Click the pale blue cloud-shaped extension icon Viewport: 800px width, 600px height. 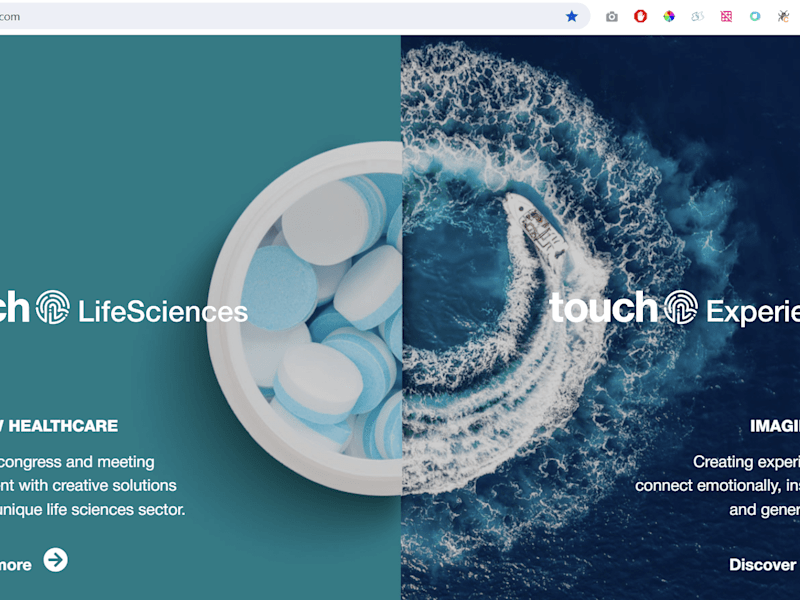(697, 17)
